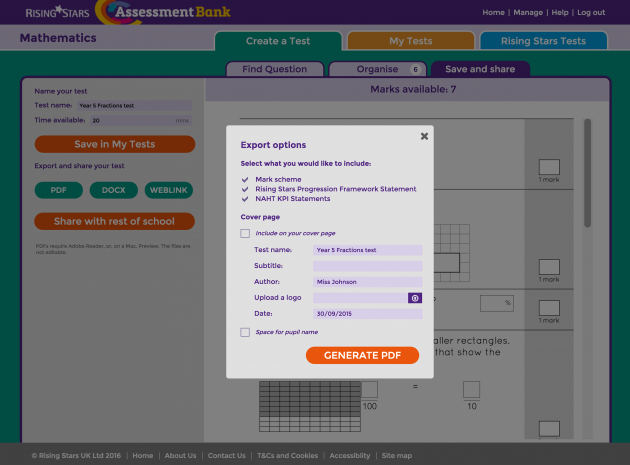Image resolution: width=630 pixels, height=465 pixels.
Task: Open the Accessibility footer link
Action: [x=350, y=455]
